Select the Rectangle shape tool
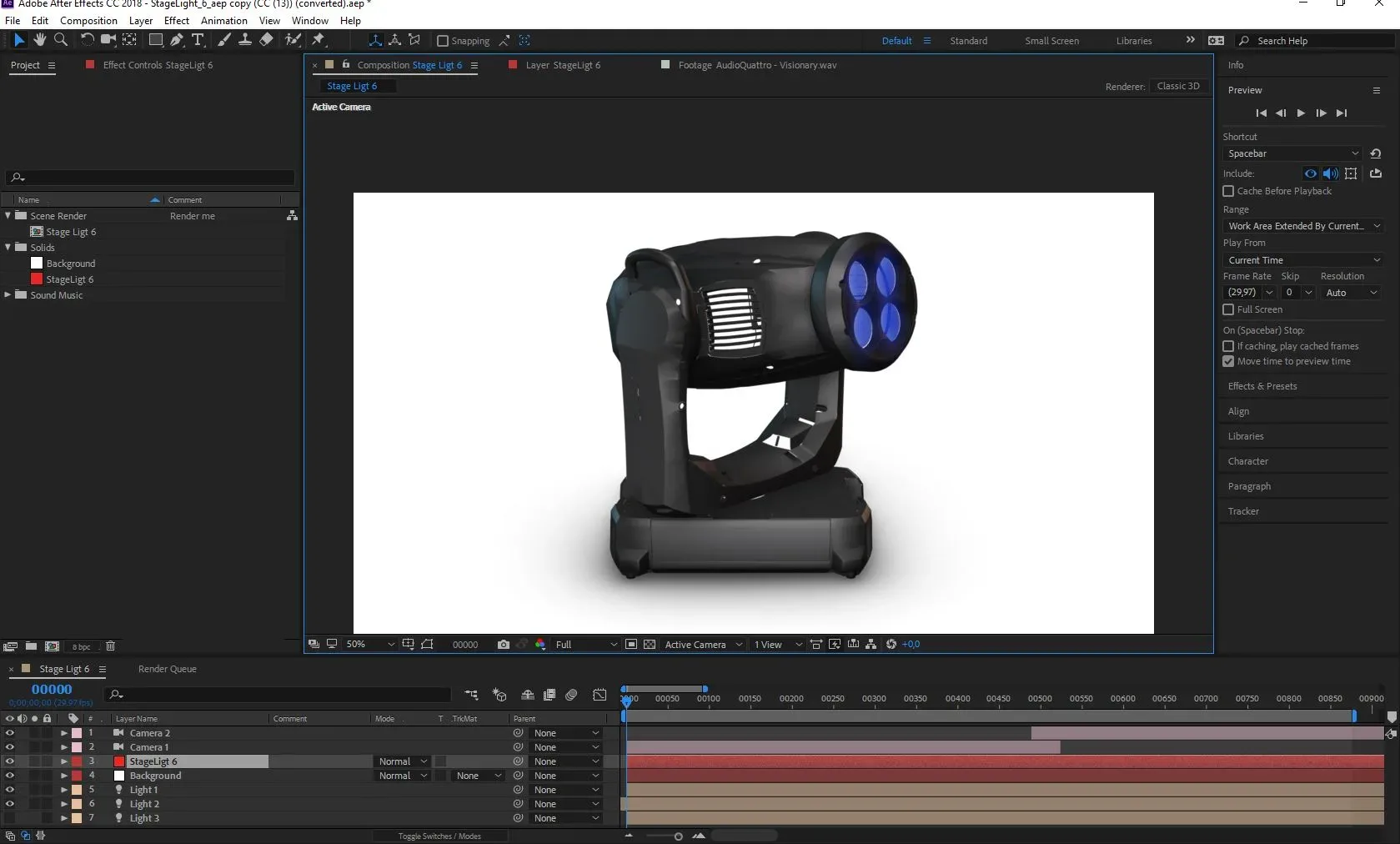Viewport: 1400px width, 844px height. (155, 40)
